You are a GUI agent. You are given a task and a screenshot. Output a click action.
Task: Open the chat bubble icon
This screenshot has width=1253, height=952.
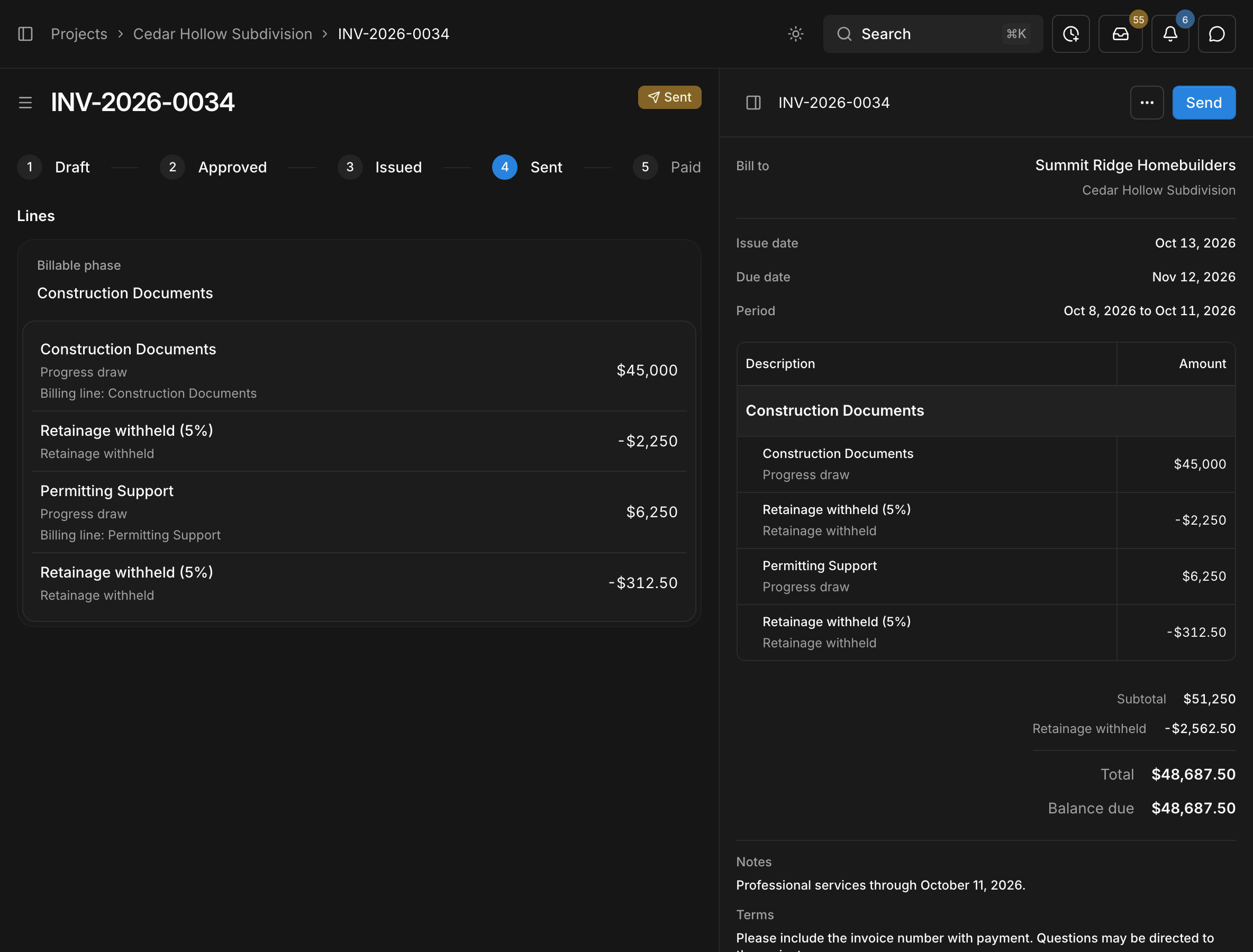[1216, 34]
